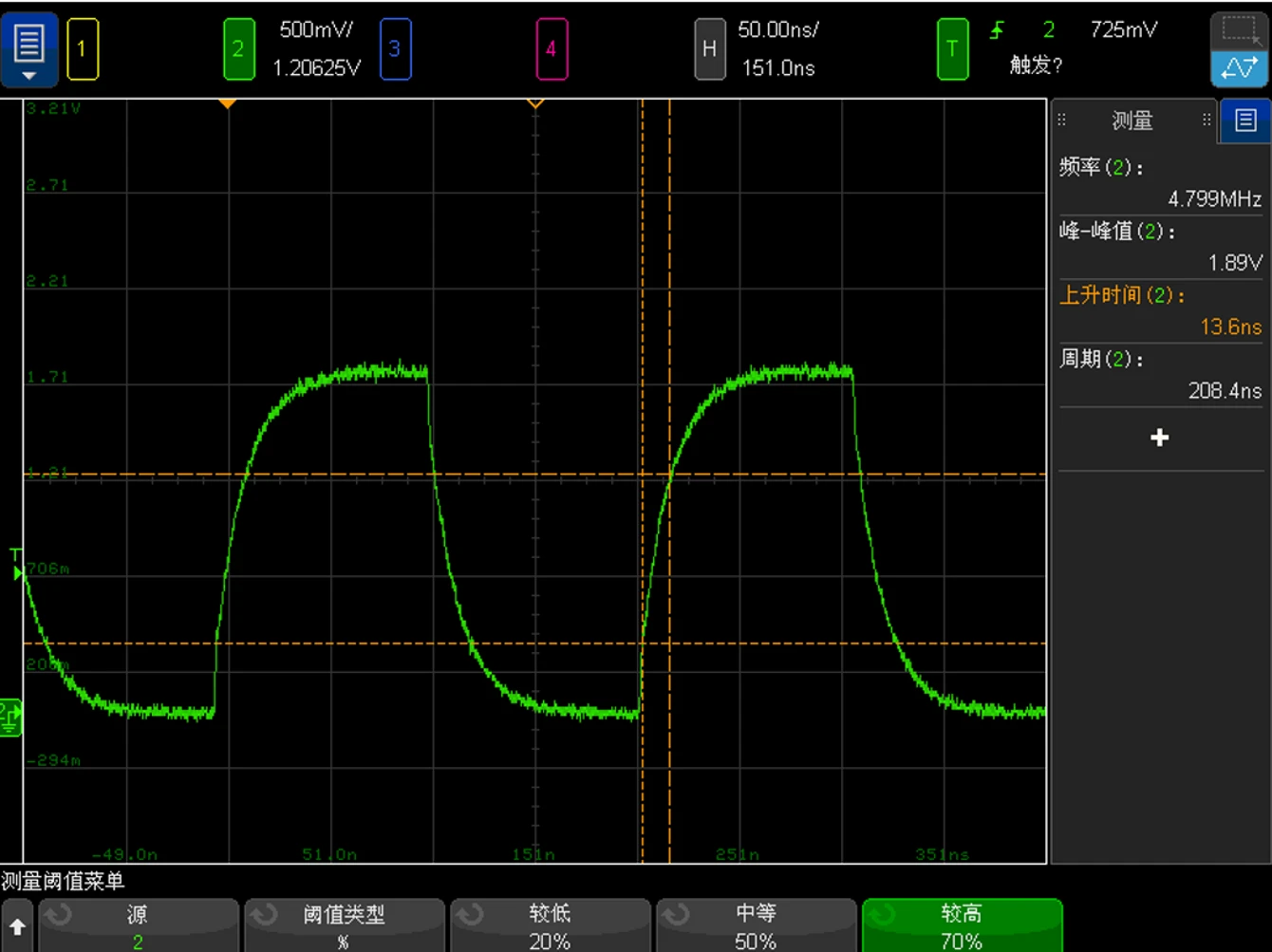Toggle the green channel 2 button
Viewport: 1272px width, 952px height.
(238, 48)
